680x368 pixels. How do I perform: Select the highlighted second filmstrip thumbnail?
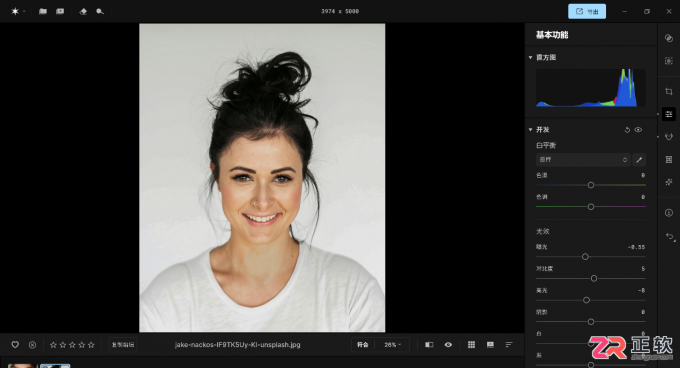tap(55, 366)
